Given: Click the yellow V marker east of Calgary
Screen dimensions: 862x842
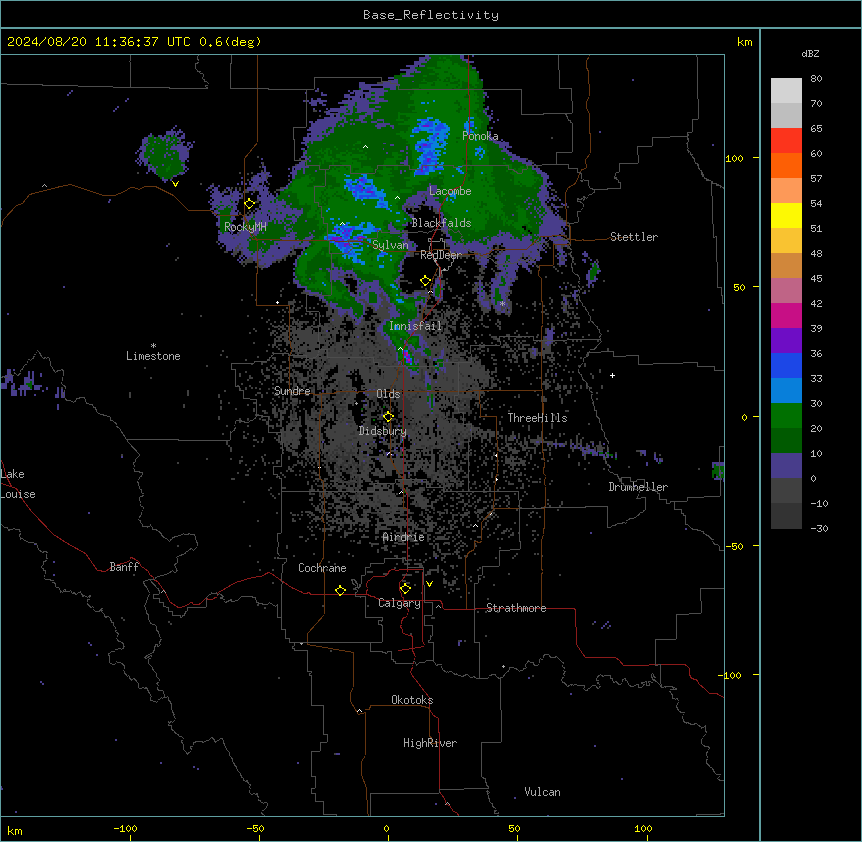Looking at the screenshot, I should (x=429, y=584).
